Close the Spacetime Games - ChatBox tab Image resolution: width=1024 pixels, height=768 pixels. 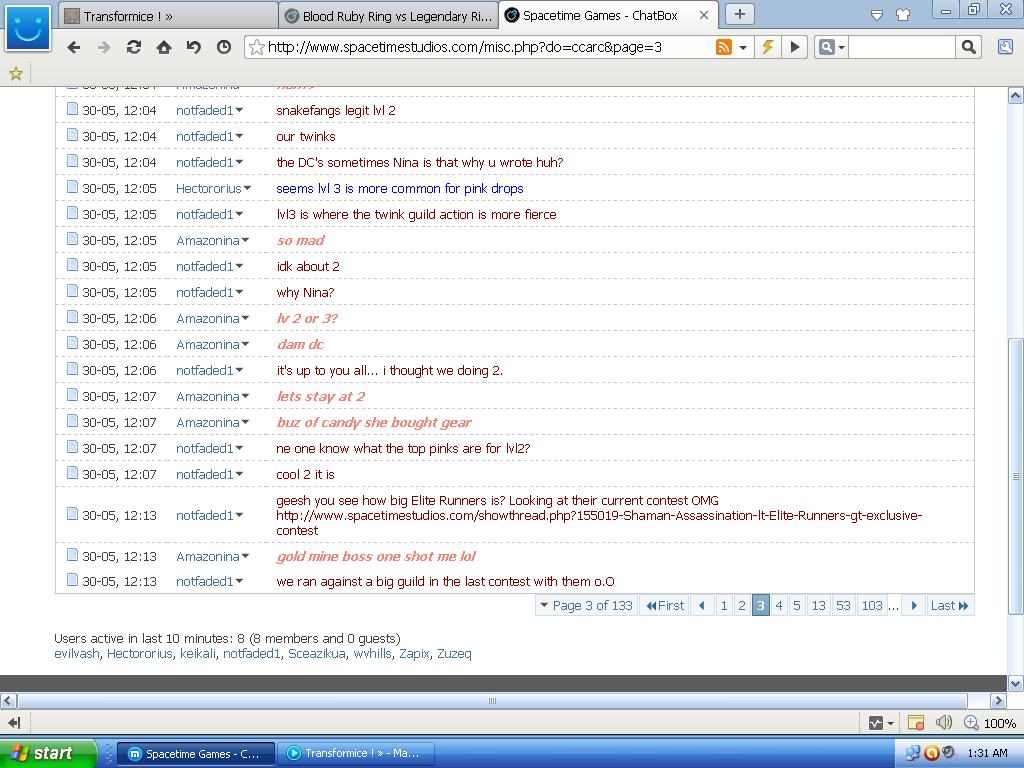pyautogui.click(x=704, y=15)
